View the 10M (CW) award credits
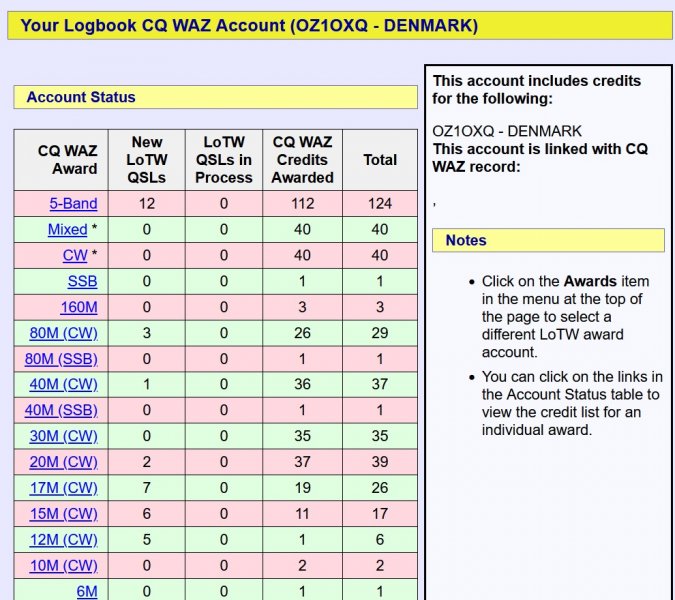Screen dimensions: 675x600 [x=63, y=565]
